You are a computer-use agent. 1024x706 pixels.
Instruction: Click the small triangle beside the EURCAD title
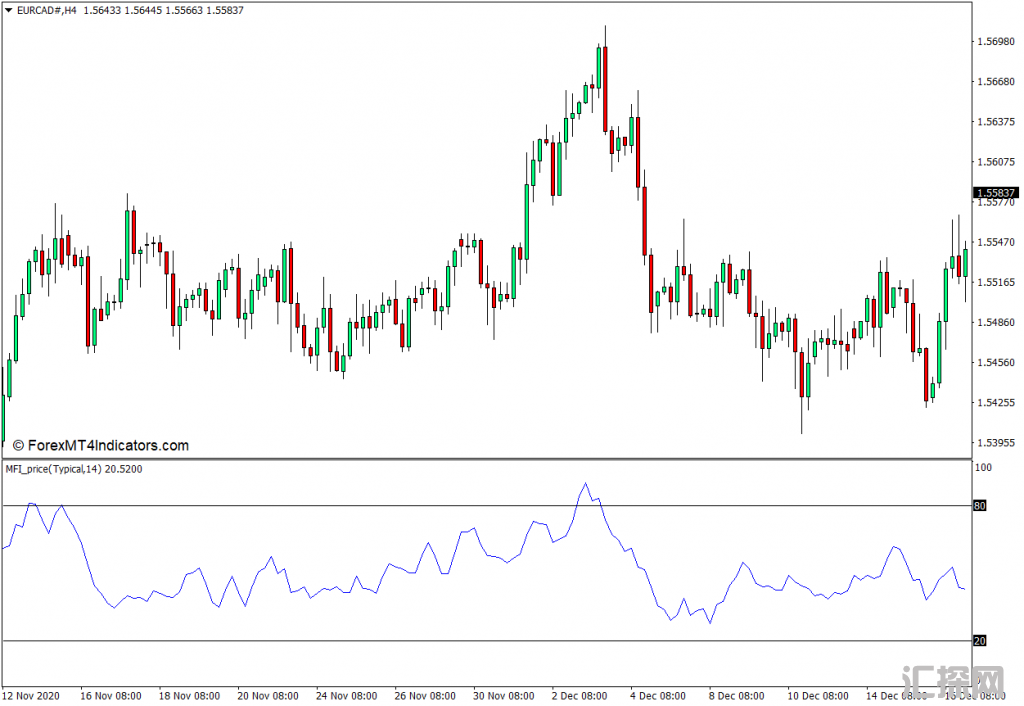pos(10,10)
